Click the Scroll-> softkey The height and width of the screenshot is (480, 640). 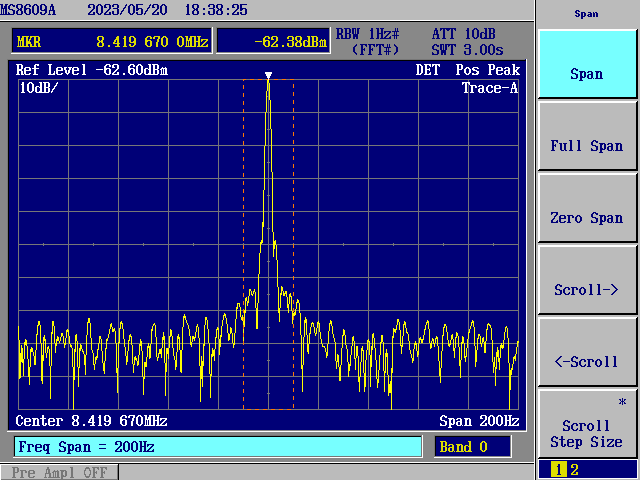click(x=587, y=280)
